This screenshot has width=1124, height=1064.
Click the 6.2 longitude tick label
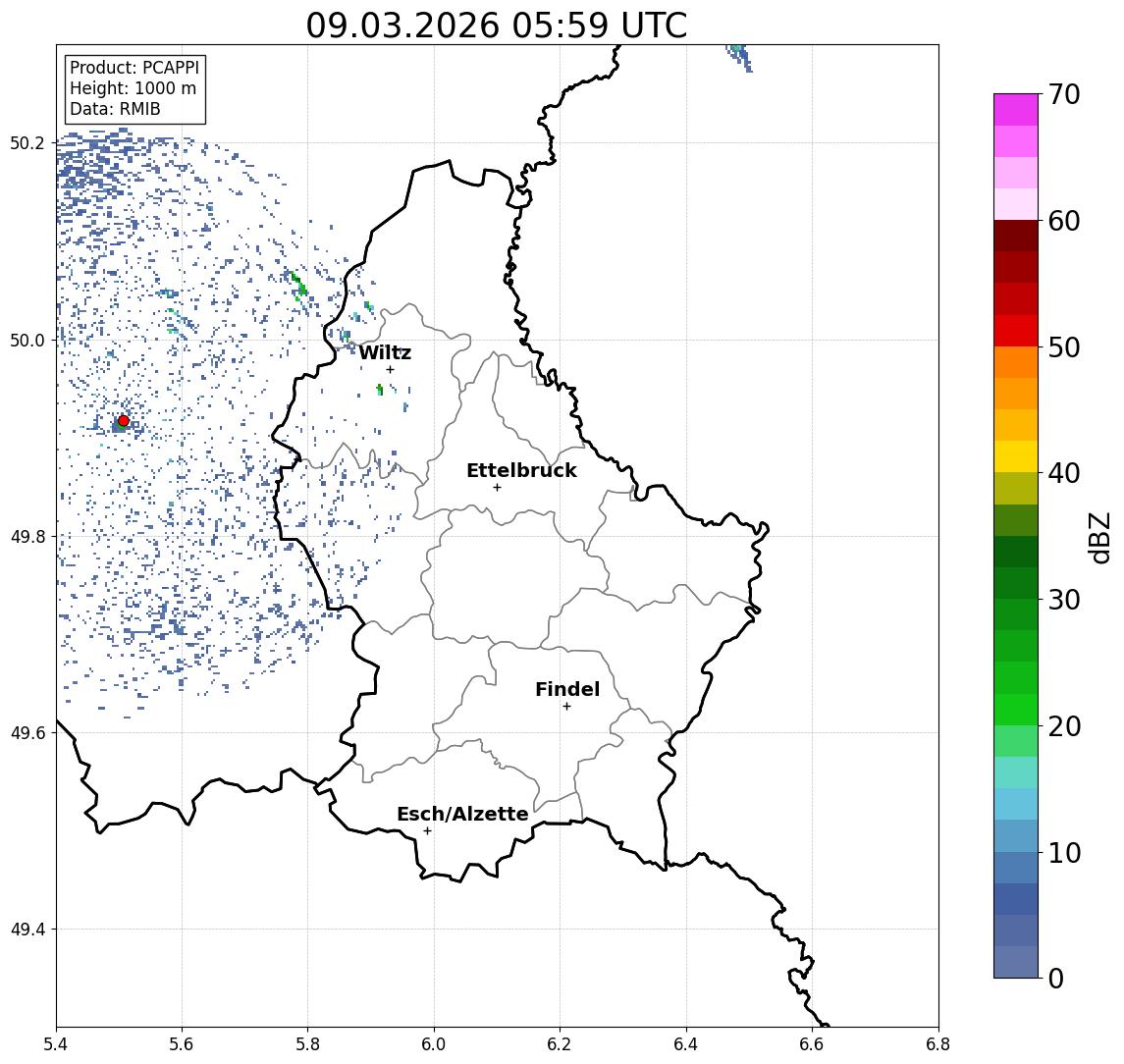coord(560,1044)
